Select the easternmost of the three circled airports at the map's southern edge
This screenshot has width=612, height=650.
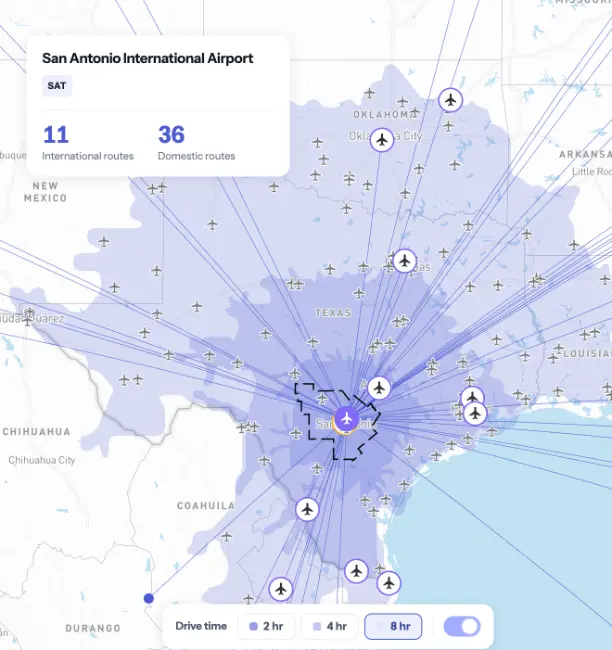pyautogui.click(x=389, y=583)
